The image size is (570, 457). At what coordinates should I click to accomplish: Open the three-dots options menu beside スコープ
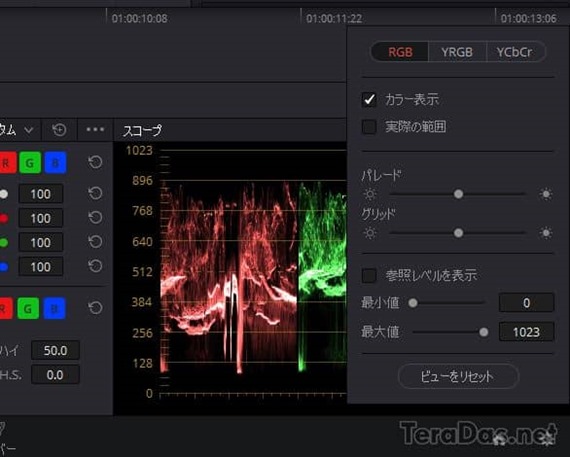pyautogui.click(x=95, y=129)
